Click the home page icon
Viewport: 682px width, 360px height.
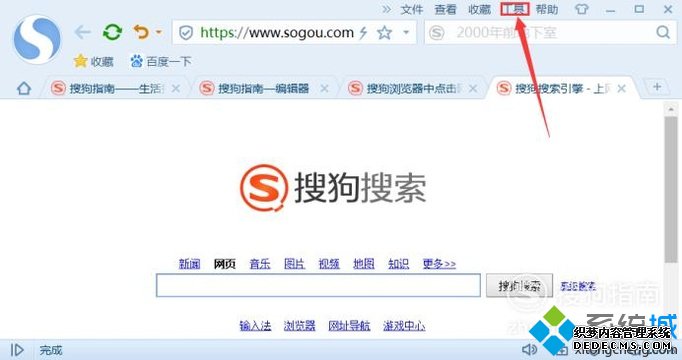(24, 88)
